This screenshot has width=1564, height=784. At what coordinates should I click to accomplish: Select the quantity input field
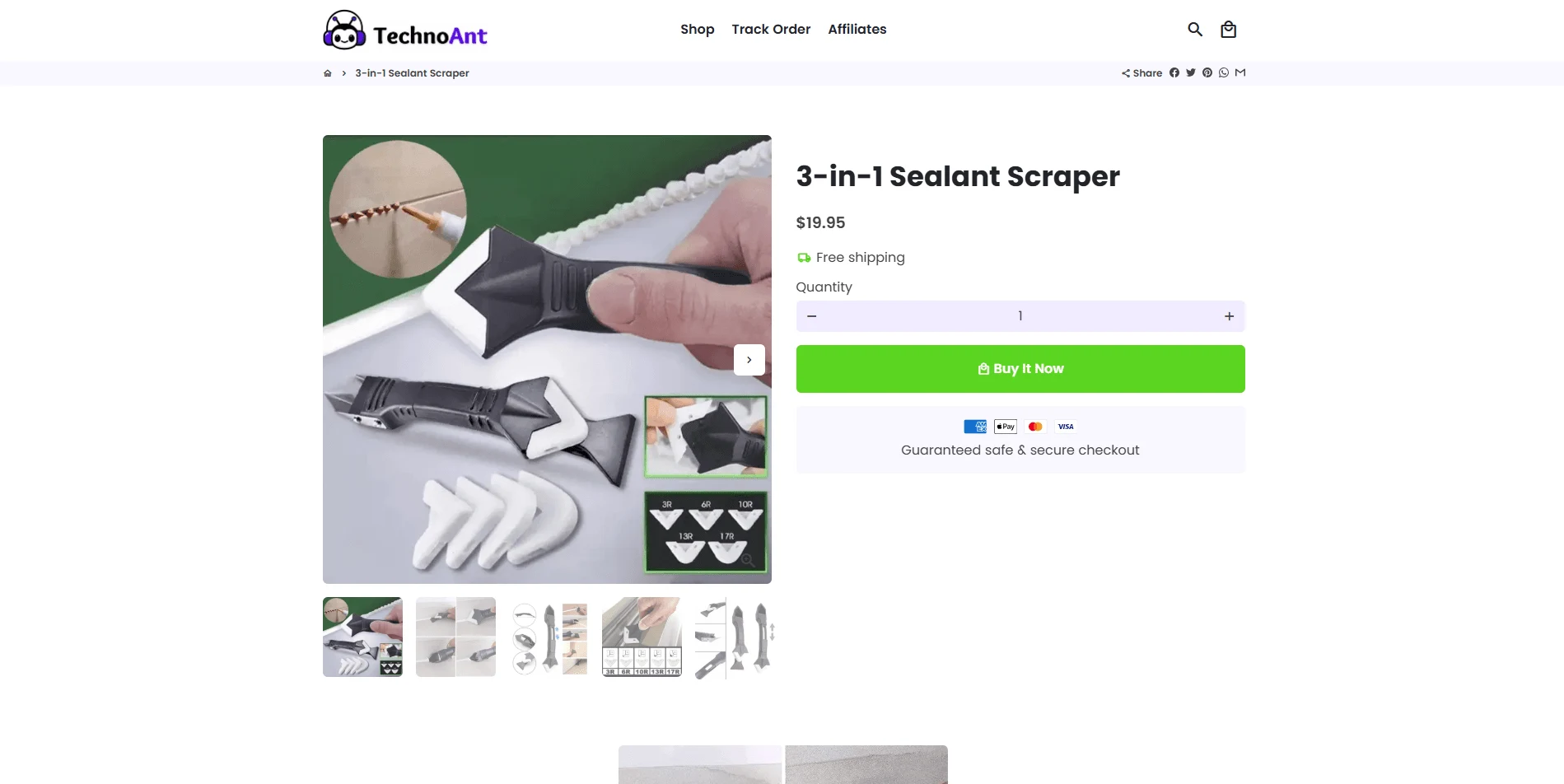pyautogui.click(x=1020, y=316)
